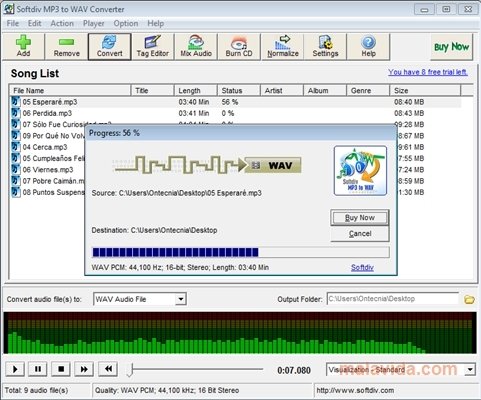Select the 09 Por Qué No Volver row
This screenshot has height=400, width=481.
pos(53,136)
